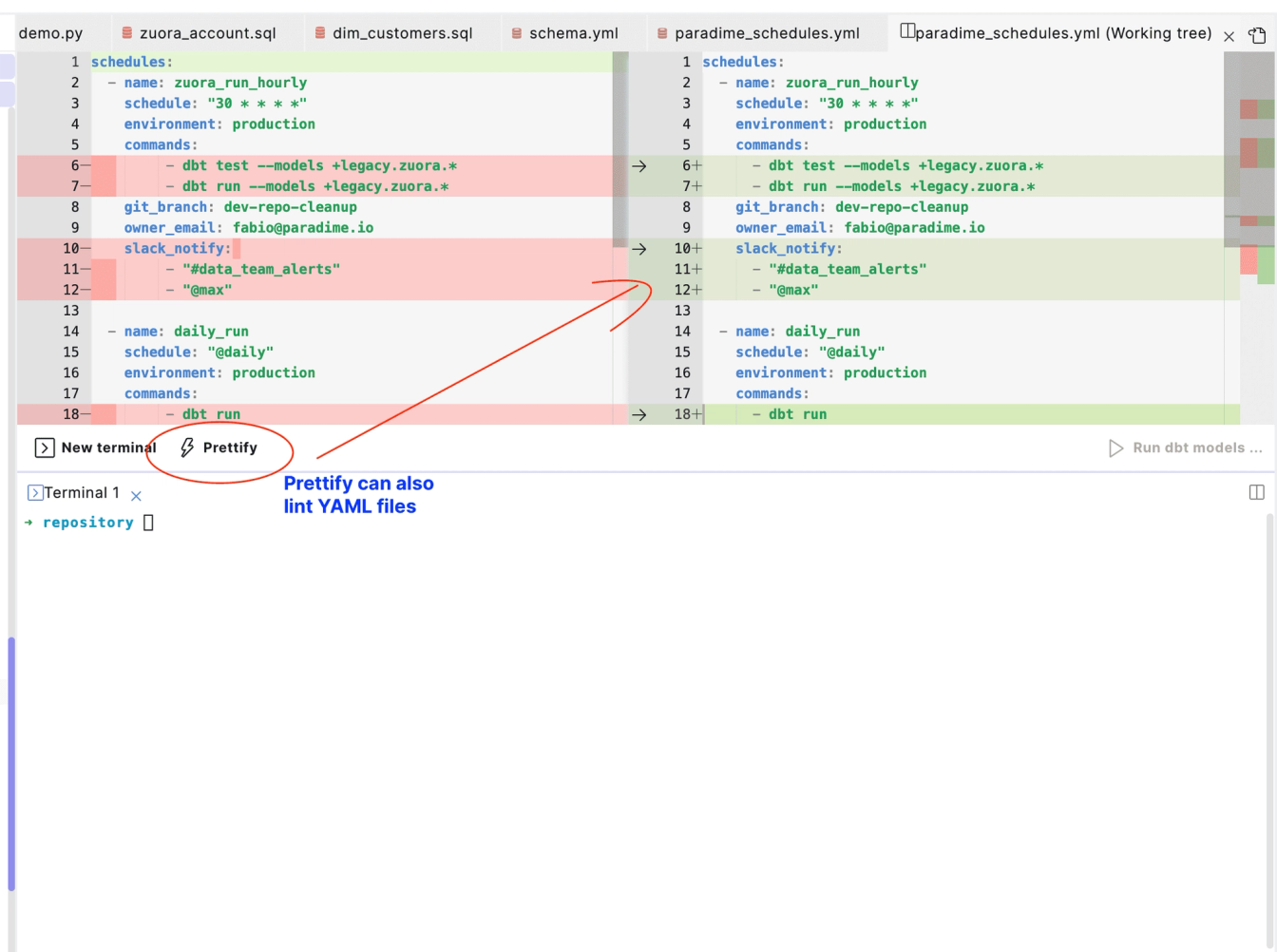This screenshot has width=1277, height=952.
Task: Close Terminal 1 with its x icon
Action: (x=136, y=496)
